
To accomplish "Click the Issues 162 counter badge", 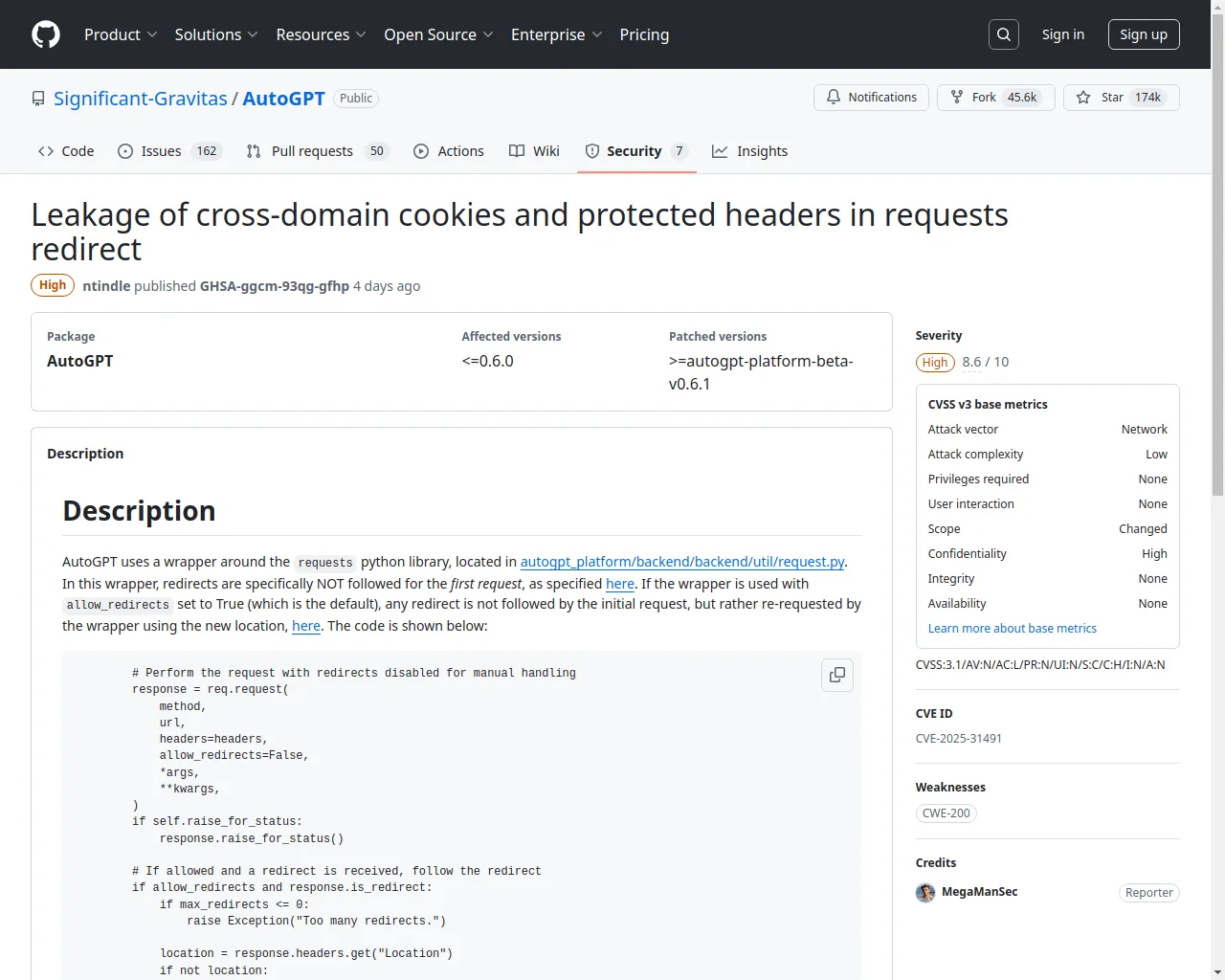I will (207, 151).
